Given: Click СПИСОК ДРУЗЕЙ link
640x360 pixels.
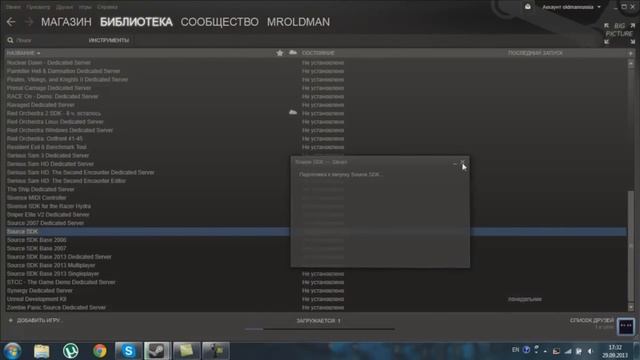Looking at the screenshot, I should [592, 320].
